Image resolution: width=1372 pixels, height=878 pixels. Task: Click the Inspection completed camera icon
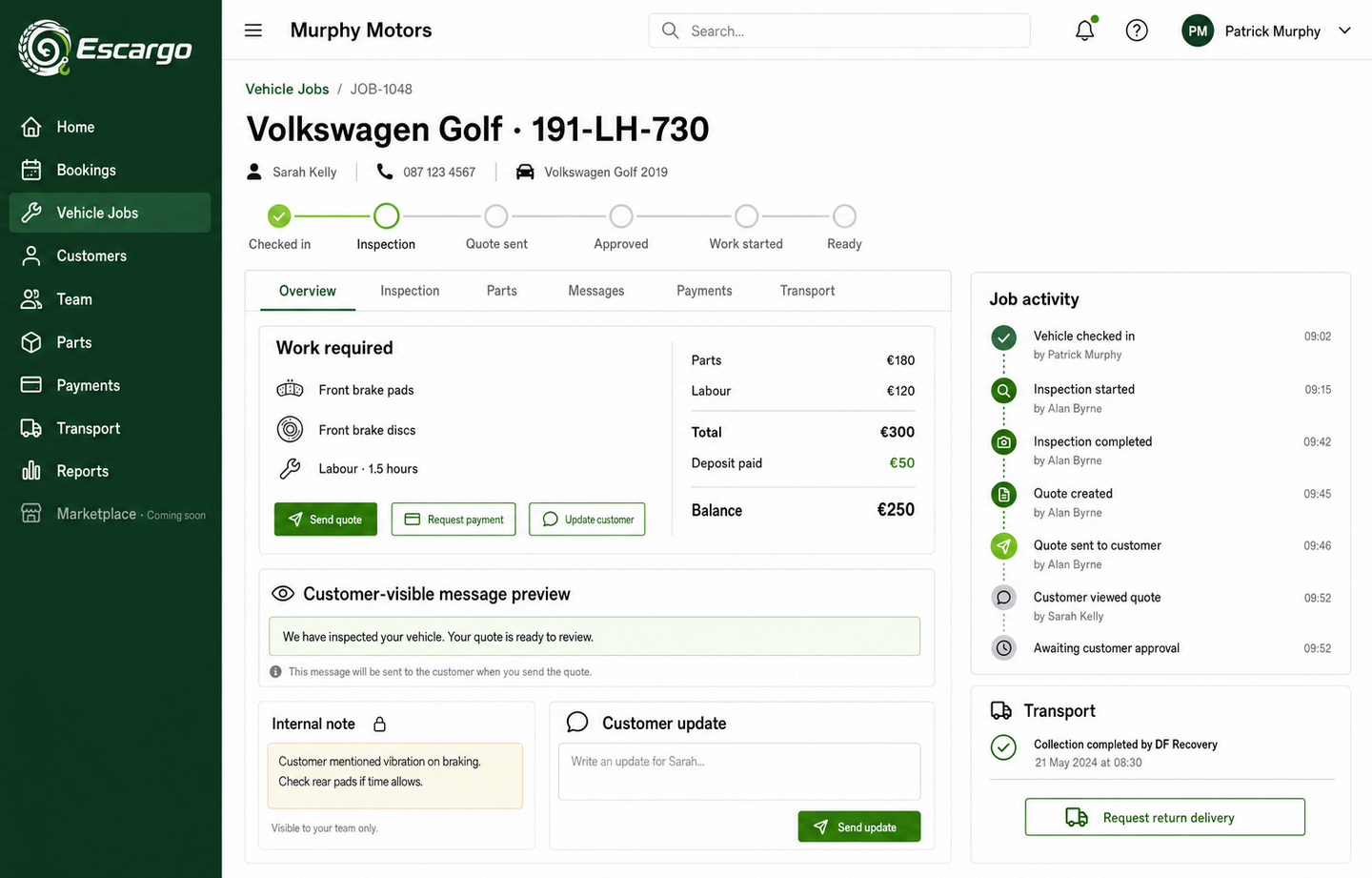pos(1003,442)
